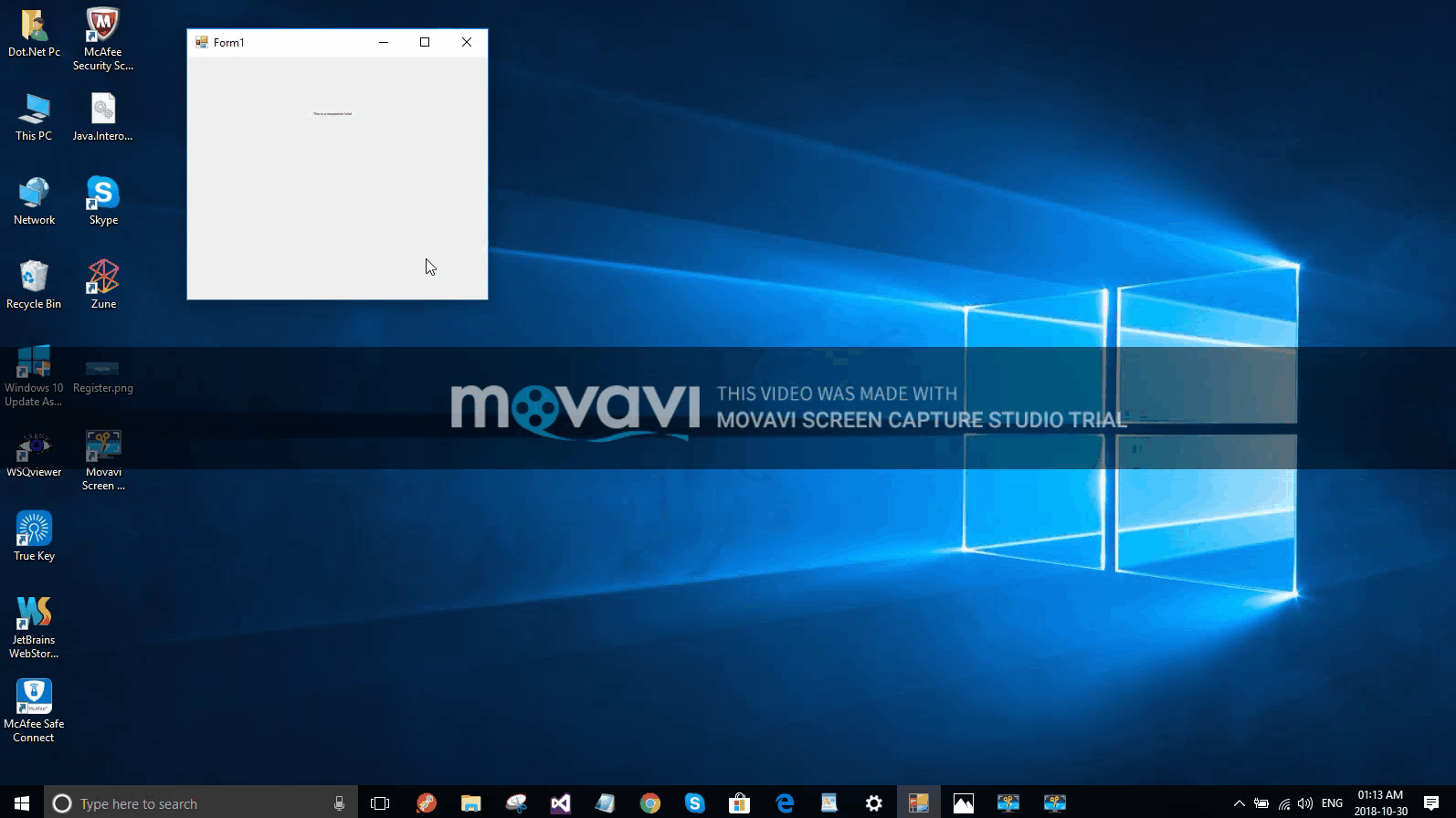1456x818 pixels.
Task: Select the JetBrains WebStorm desktop shortcut
Action: 34,628
